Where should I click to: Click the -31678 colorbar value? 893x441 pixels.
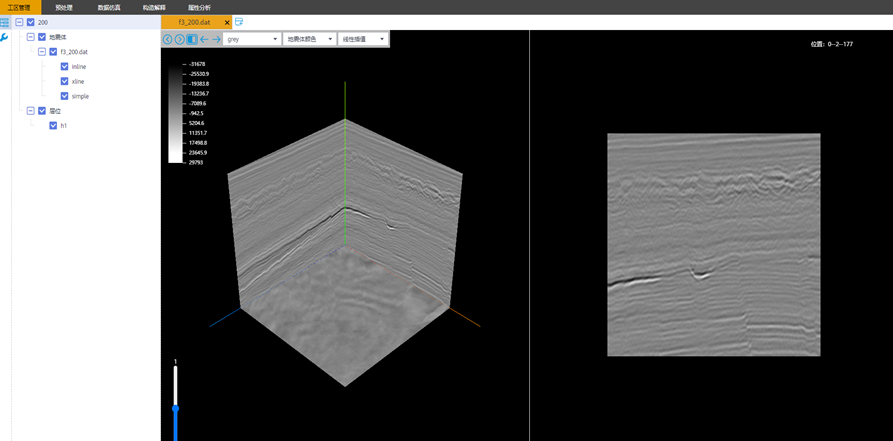pyautogui.click(x=196, y=64)
